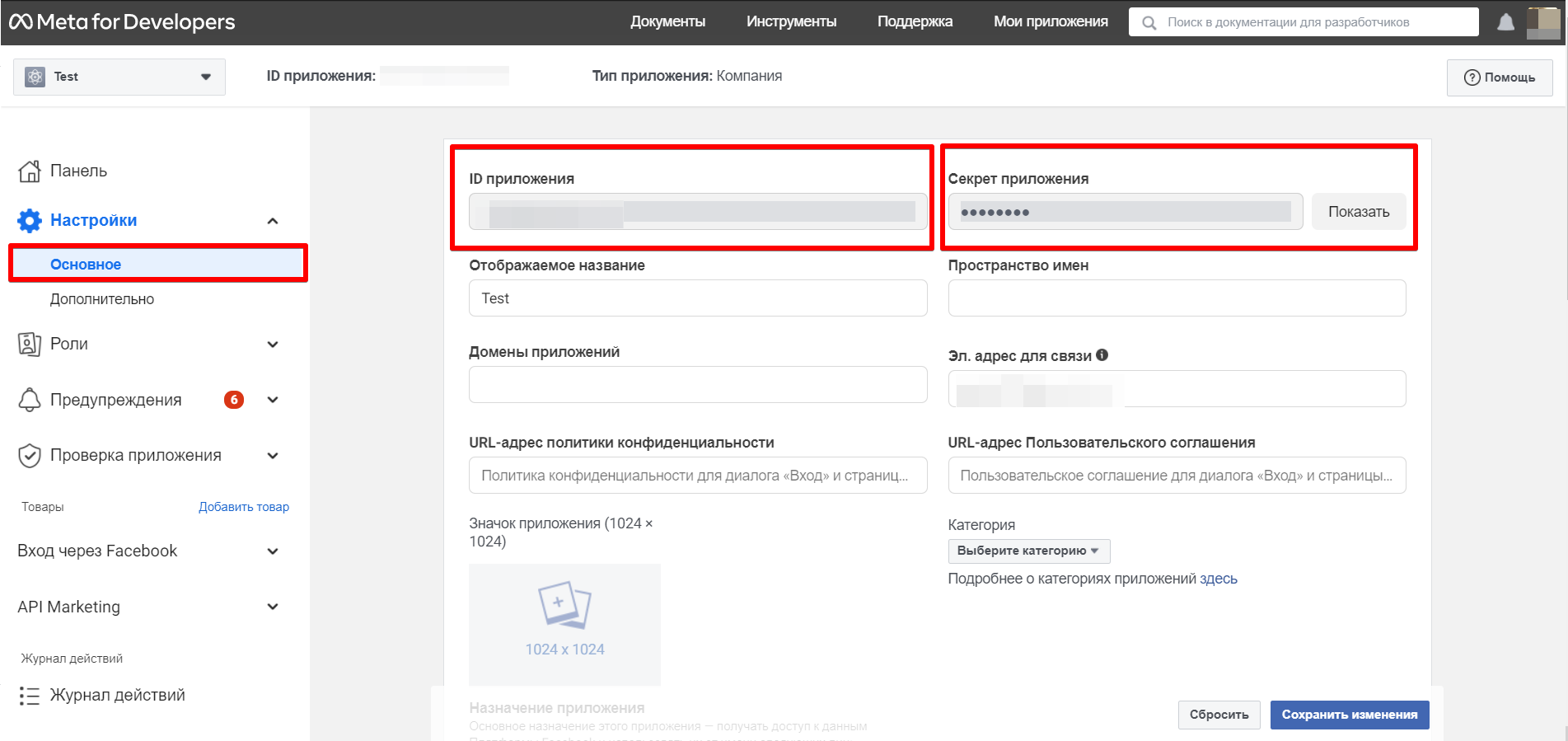Open the user profile avatar
1568x741 pixels.
(1542, 22)
